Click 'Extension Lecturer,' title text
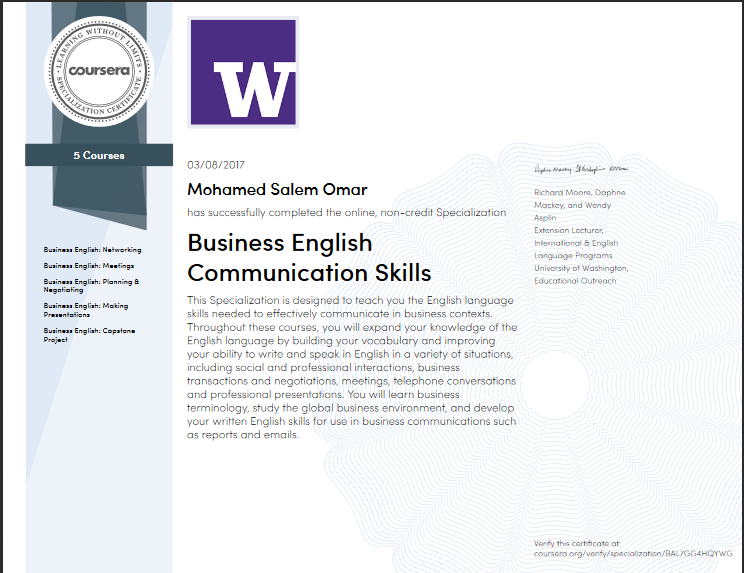744x573 pixels. coord(569,230)
